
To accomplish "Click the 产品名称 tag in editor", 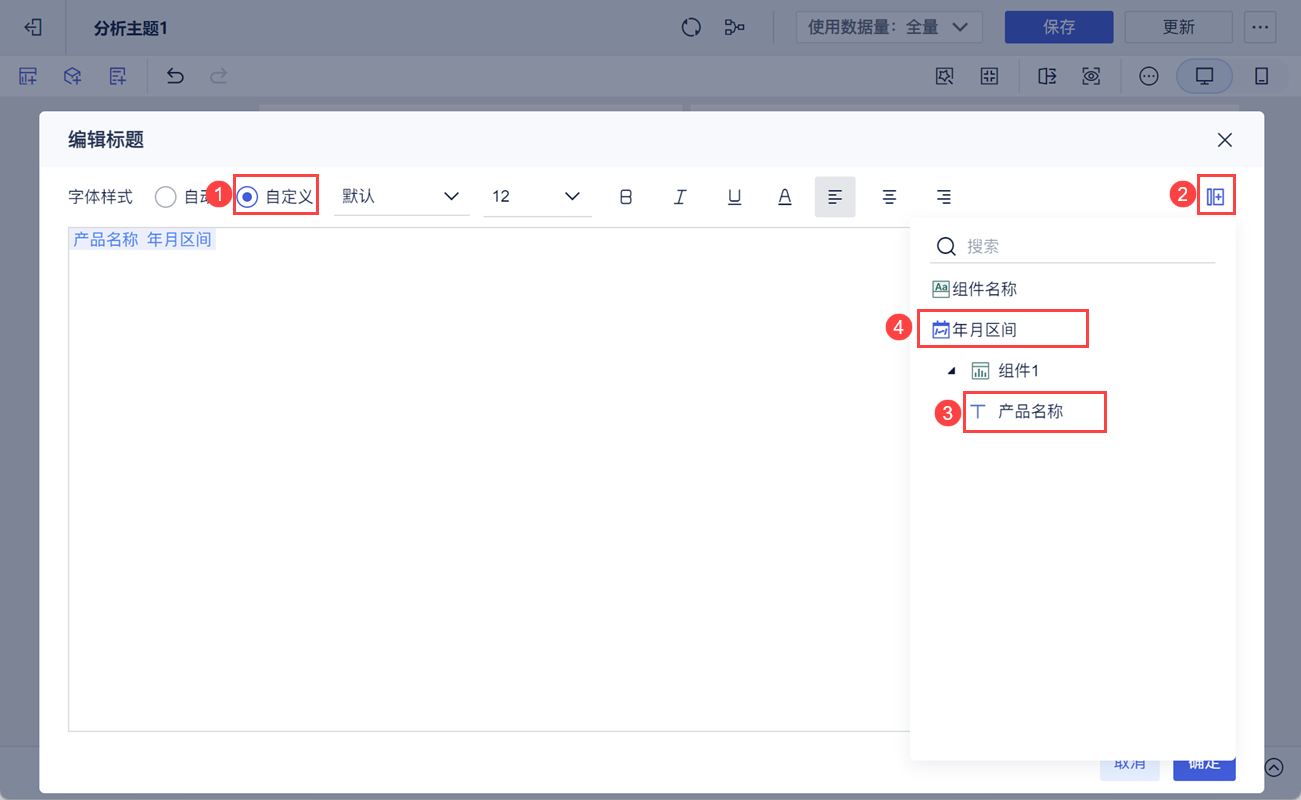I will [x=106, y=240].
